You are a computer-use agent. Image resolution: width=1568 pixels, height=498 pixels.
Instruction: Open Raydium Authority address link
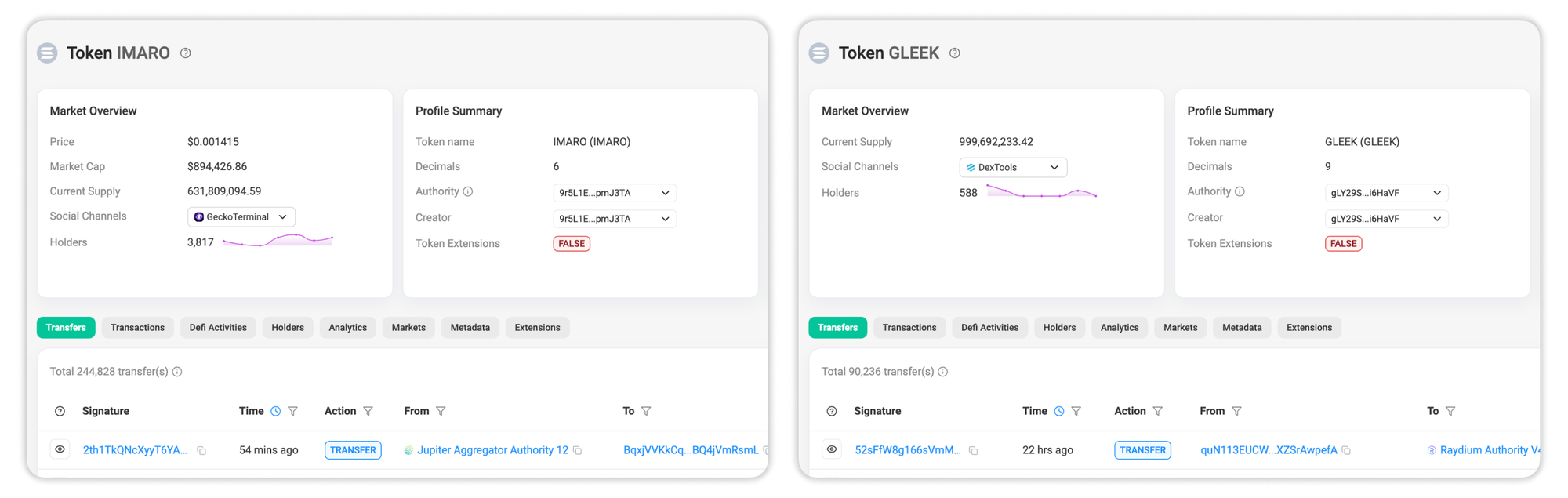[1483, 450]
